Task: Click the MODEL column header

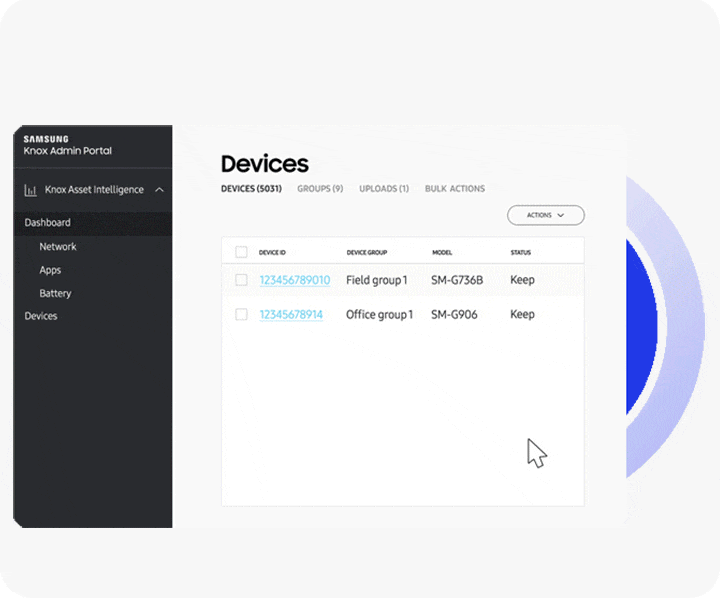Action: 442,253
